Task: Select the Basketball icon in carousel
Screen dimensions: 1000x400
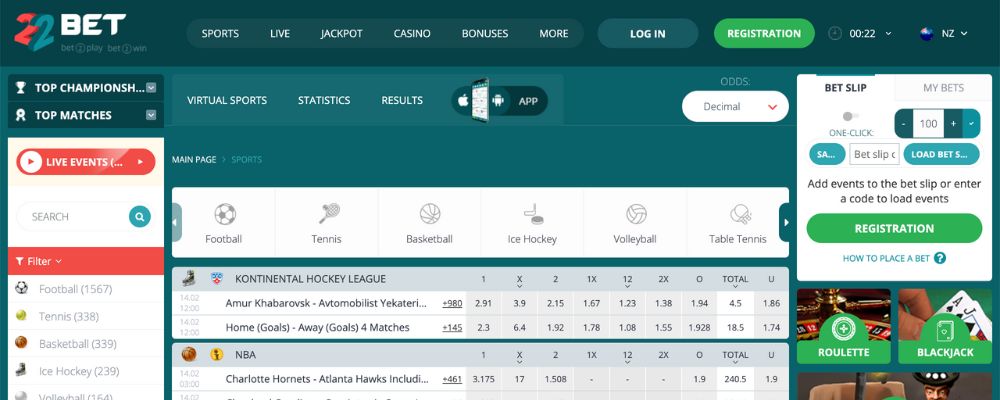Action: tap(430, 214)
